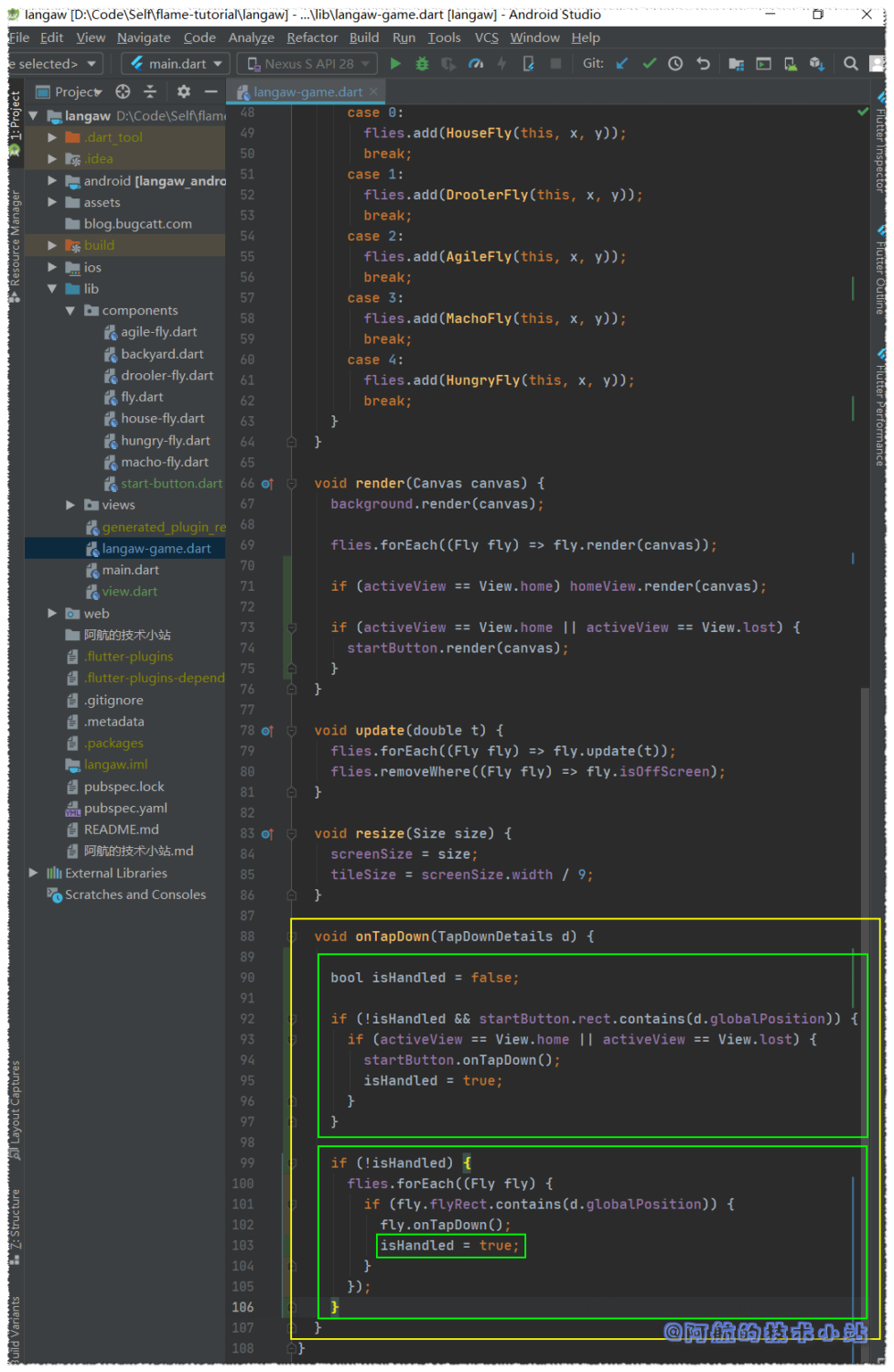
Task: Open the Nexus S API 28 device dropdown
Action: pyautogui.click(x=307, y=64)
